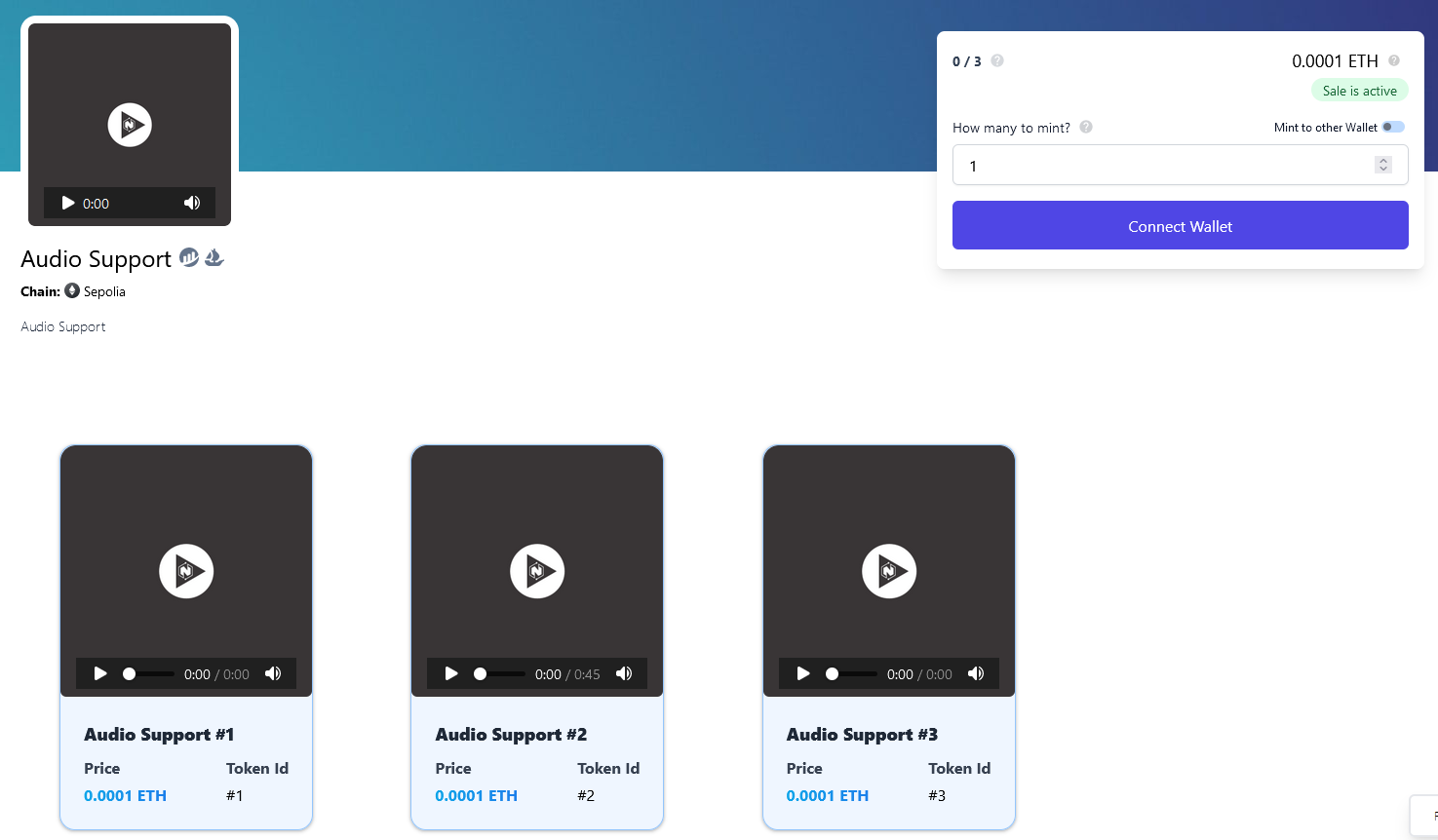Click the seek slider on Audio Support #2
This screenshot has height=840, width=1438.
[500, 673]
